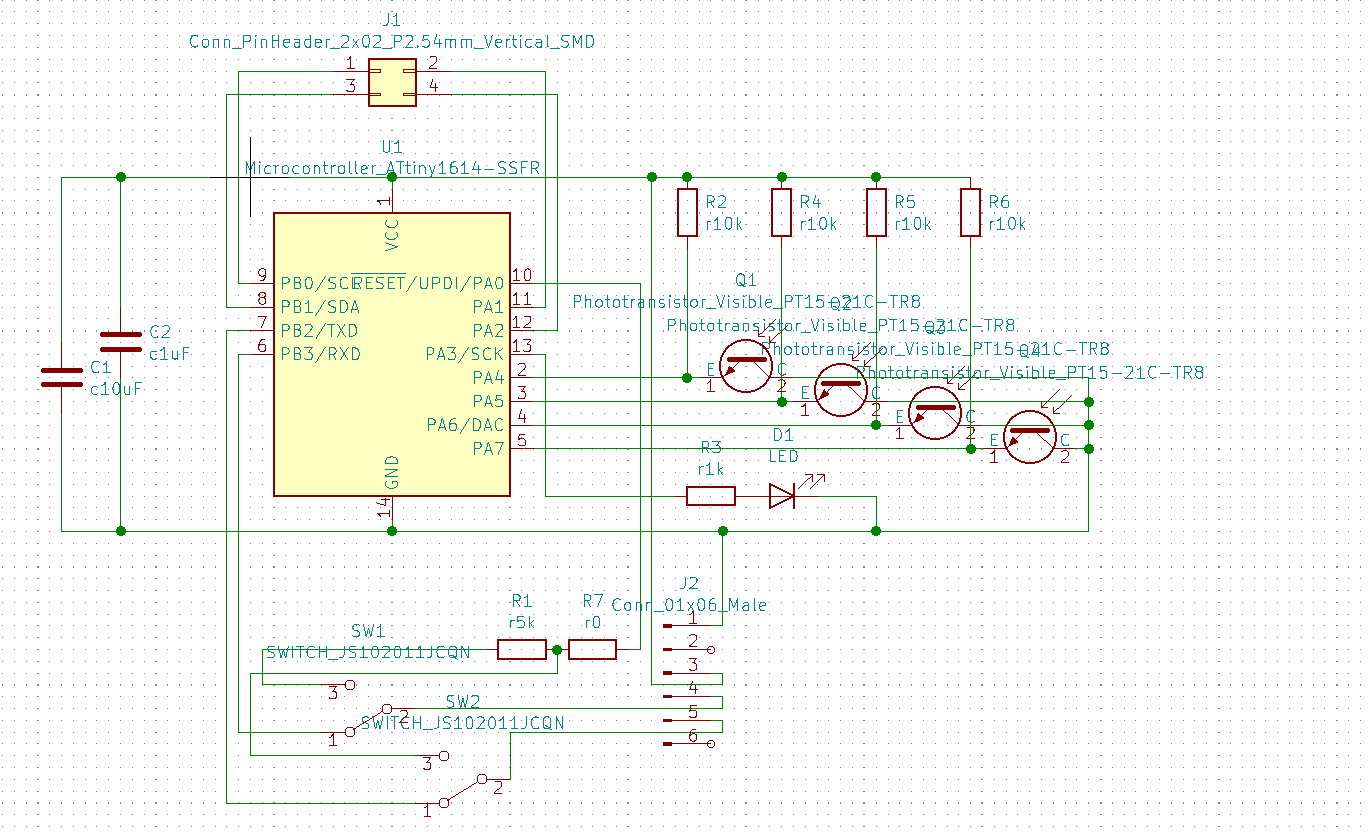Screen dimensions: 1372x837
Task: Click the C1 reference label
Action: (101, 368)
